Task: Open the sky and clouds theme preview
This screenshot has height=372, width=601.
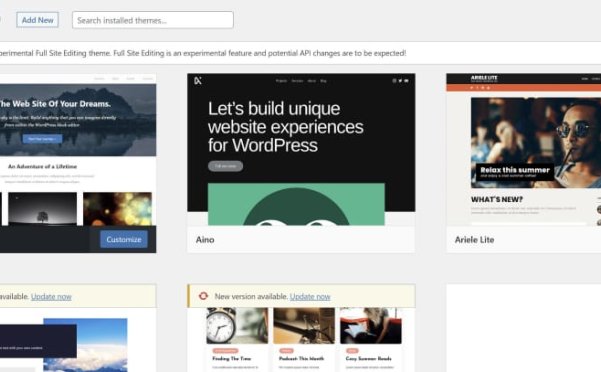Action: 78,339
